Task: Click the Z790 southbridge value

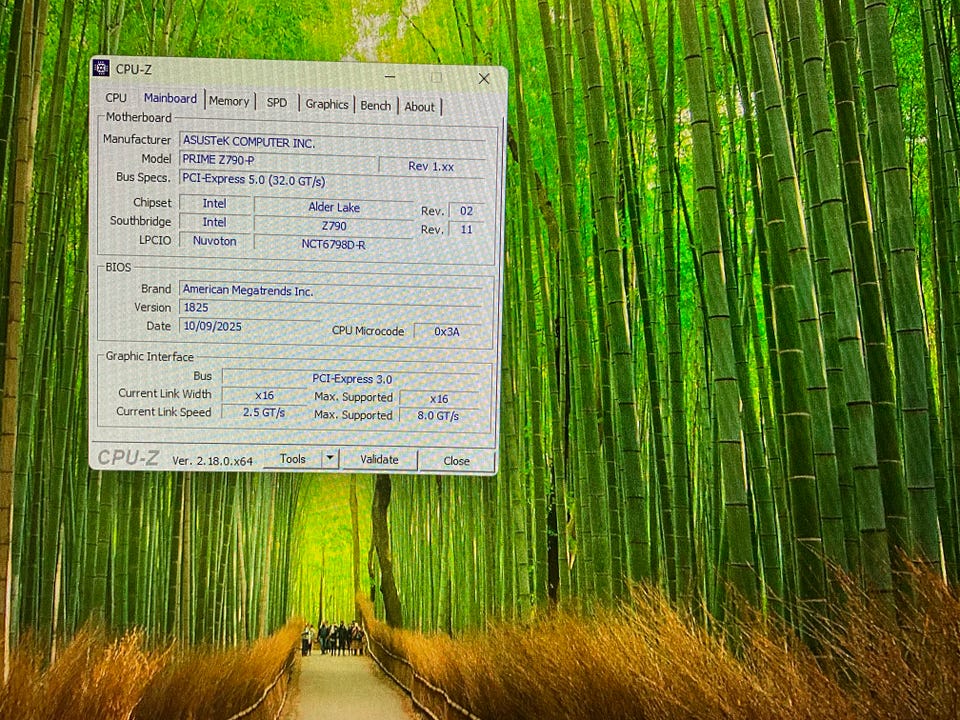Action: tap(334, 226)
